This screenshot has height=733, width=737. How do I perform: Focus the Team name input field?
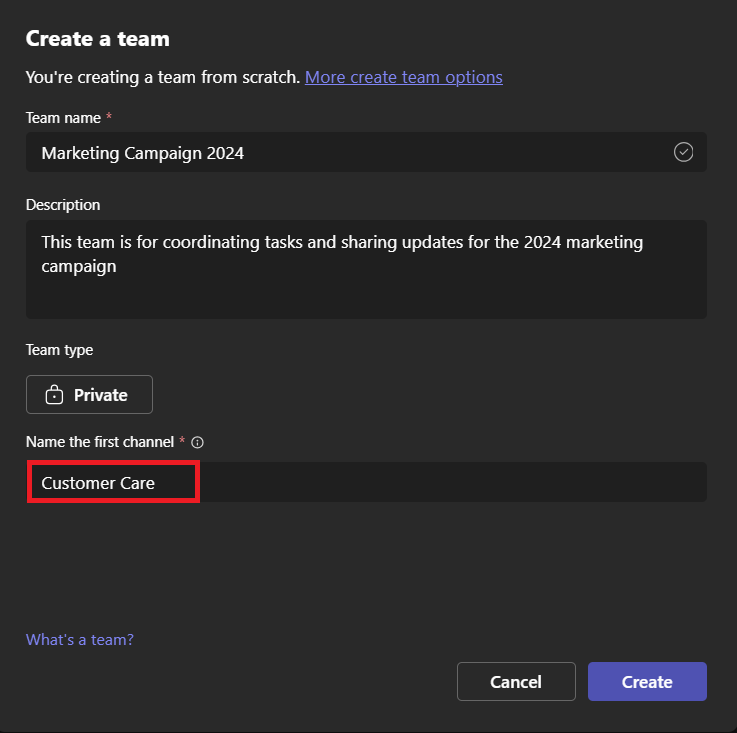click(366, 152)
